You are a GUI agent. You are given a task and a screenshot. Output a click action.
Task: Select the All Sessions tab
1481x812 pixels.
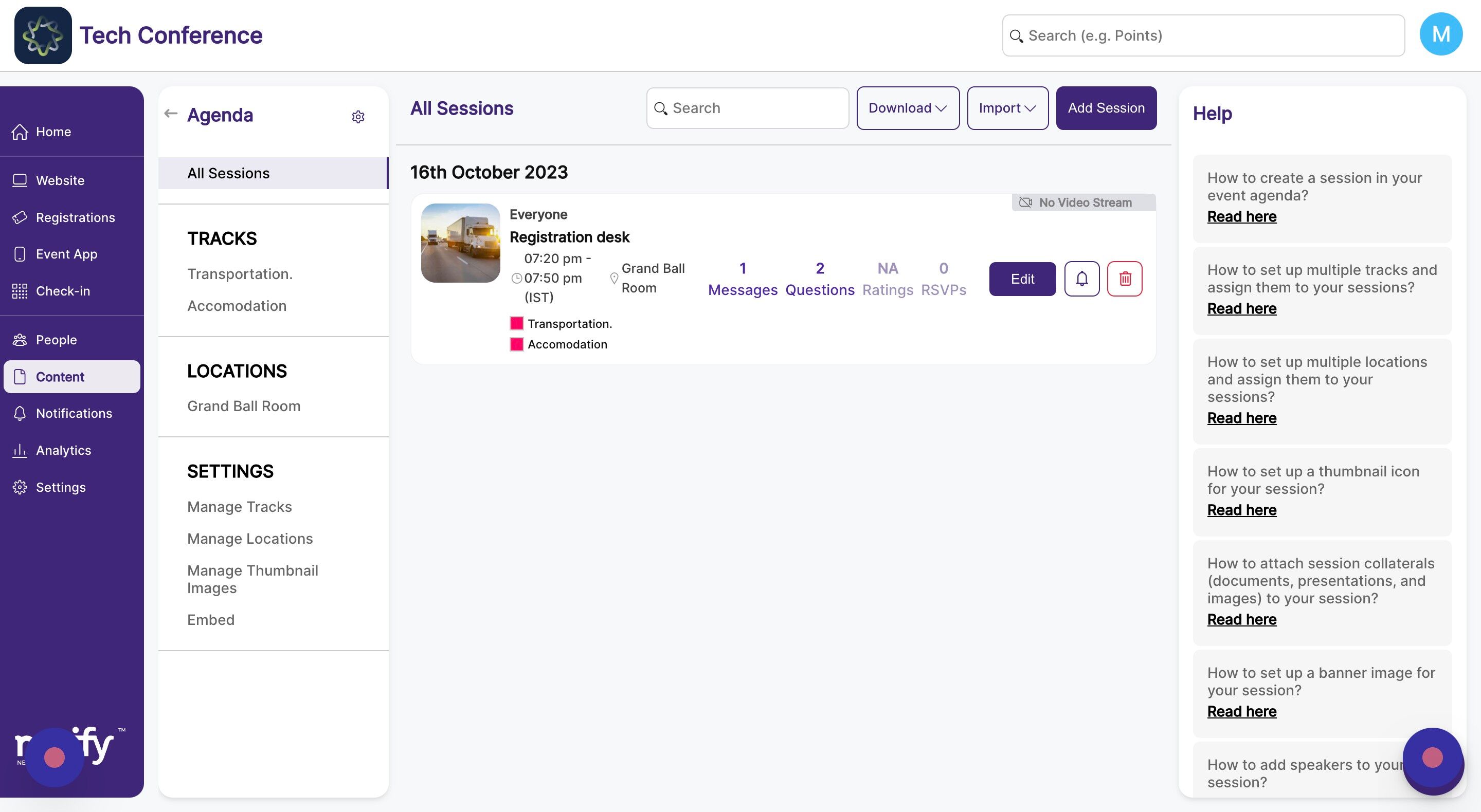click(x=228, y=173)
